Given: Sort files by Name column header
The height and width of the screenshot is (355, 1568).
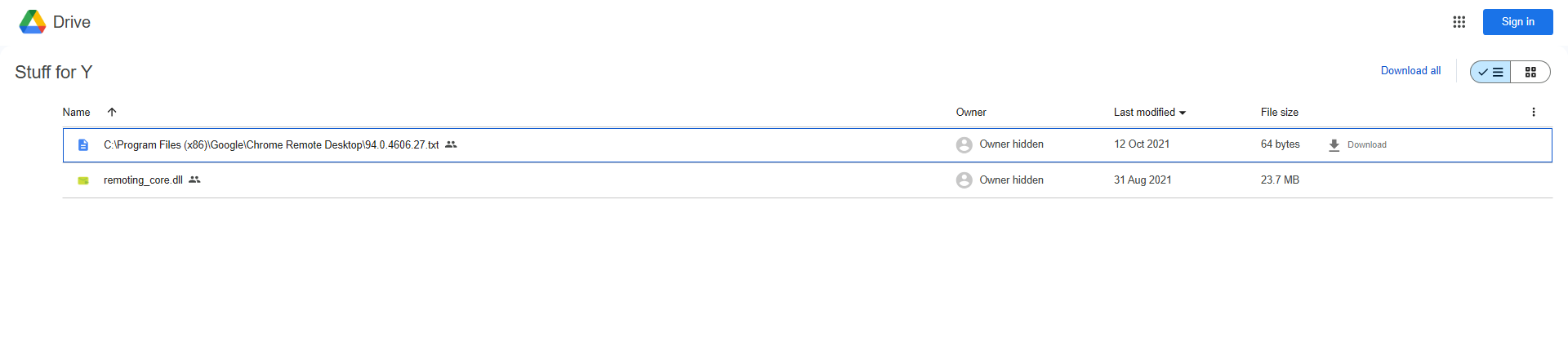Looking at the screenshot, I should 77,113.
